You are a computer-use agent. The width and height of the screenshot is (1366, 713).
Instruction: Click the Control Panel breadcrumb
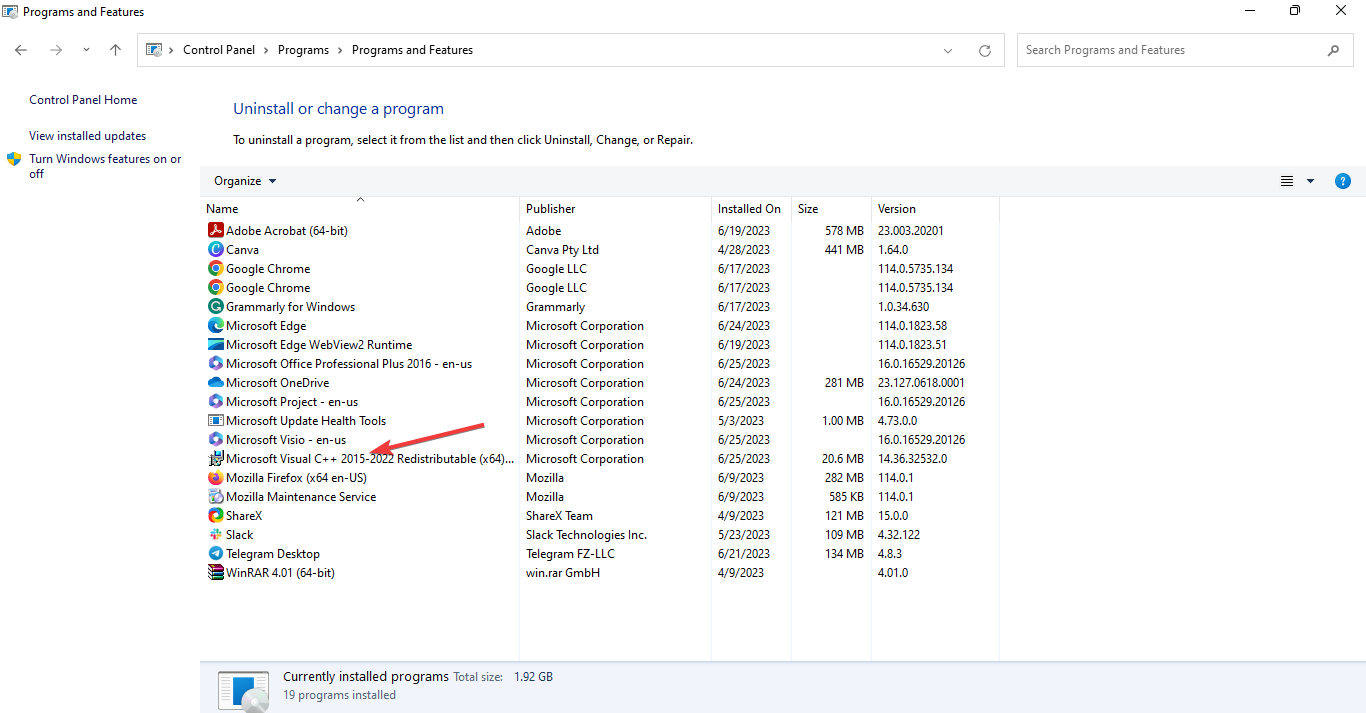click(x=219, y=50)
